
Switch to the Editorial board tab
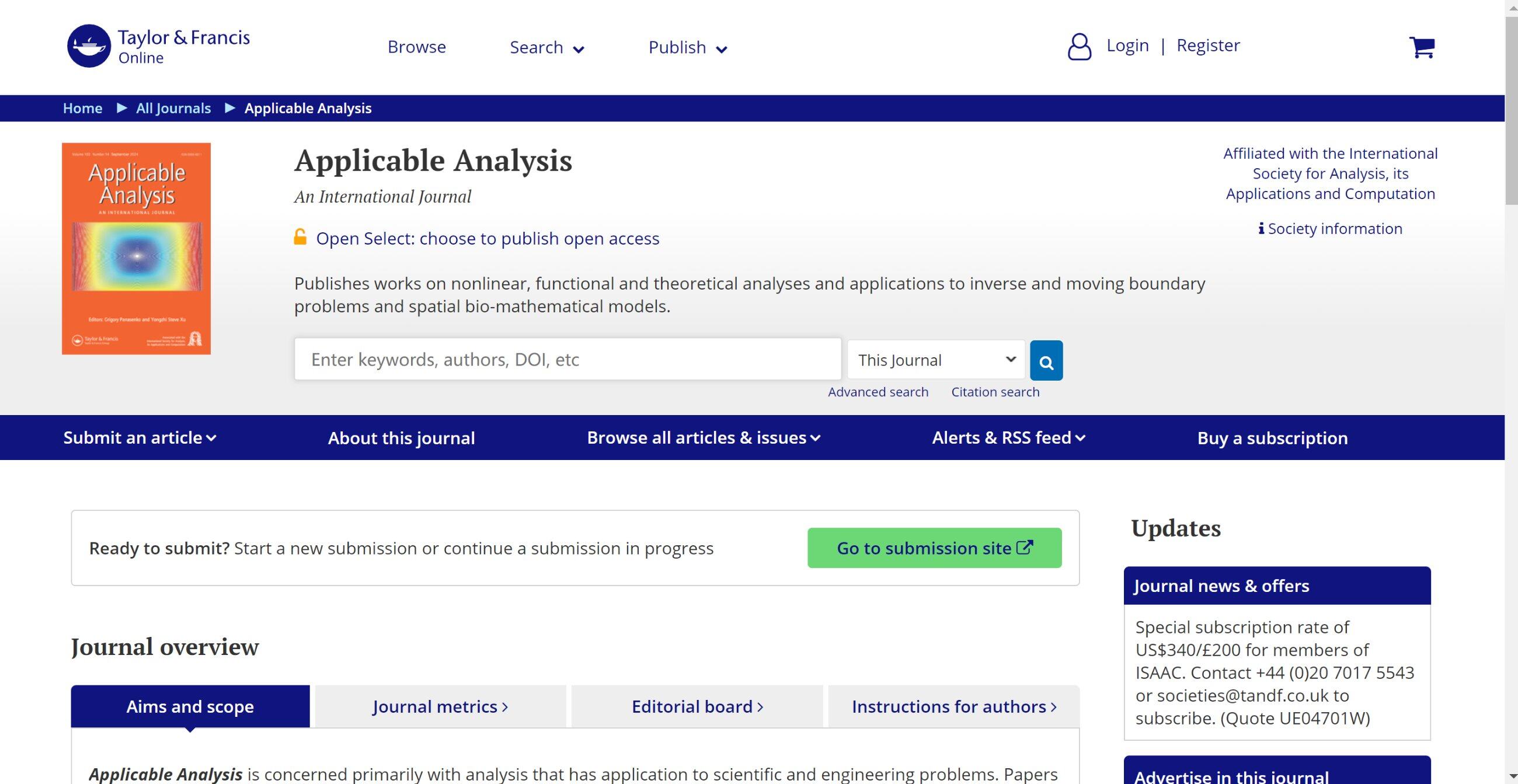pos(697,706)
